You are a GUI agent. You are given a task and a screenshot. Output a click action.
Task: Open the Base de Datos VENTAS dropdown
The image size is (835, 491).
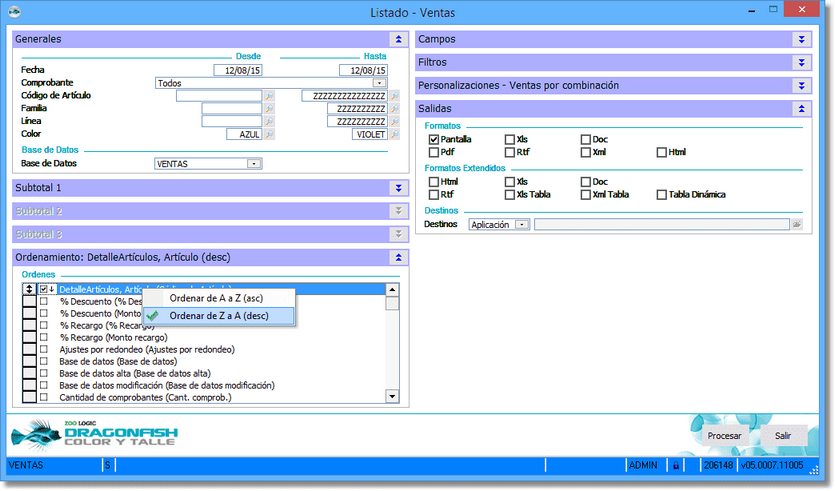(254, 164)
